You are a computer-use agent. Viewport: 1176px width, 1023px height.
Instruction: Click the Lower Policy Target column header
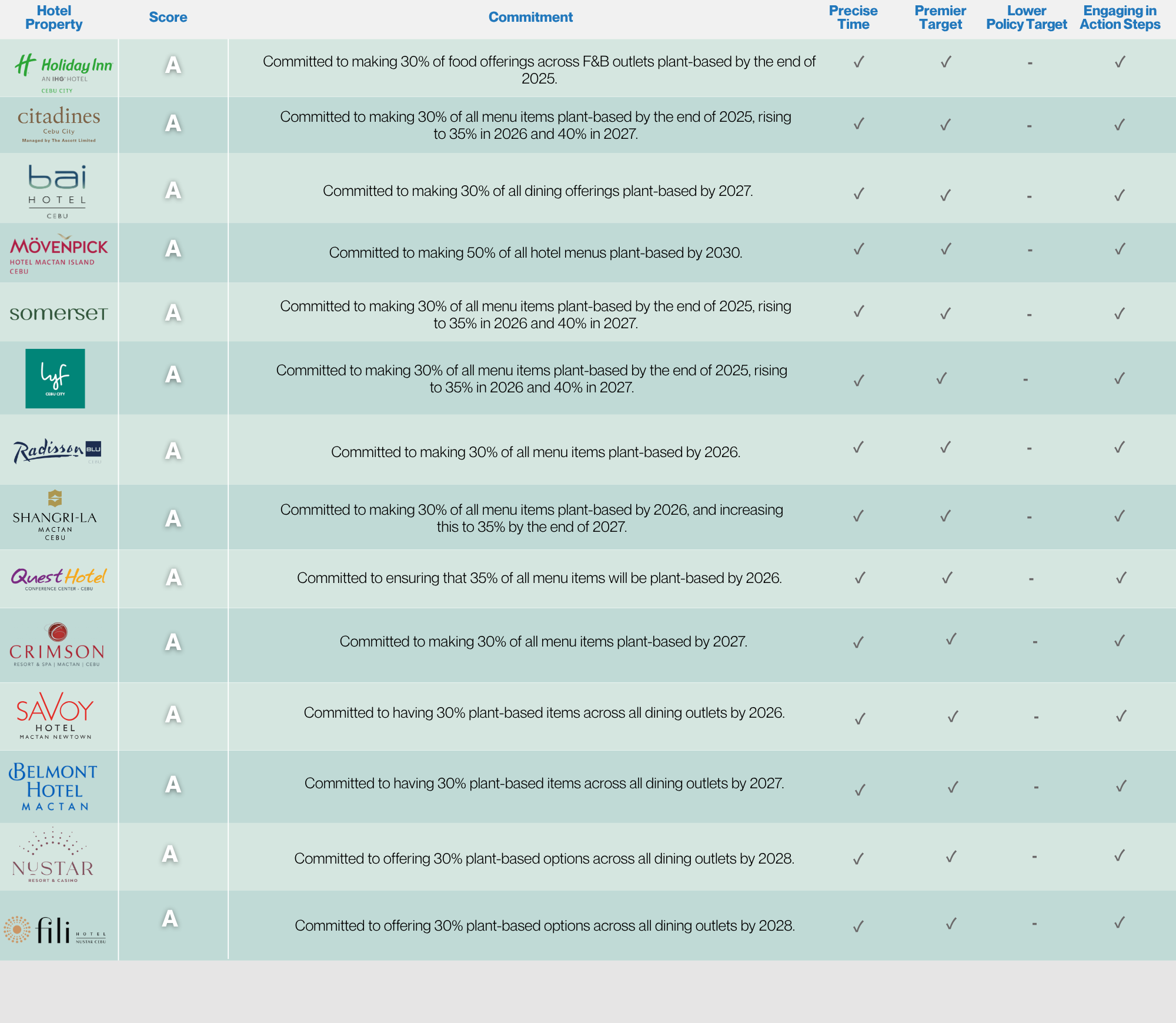(x=1026, y=18)
